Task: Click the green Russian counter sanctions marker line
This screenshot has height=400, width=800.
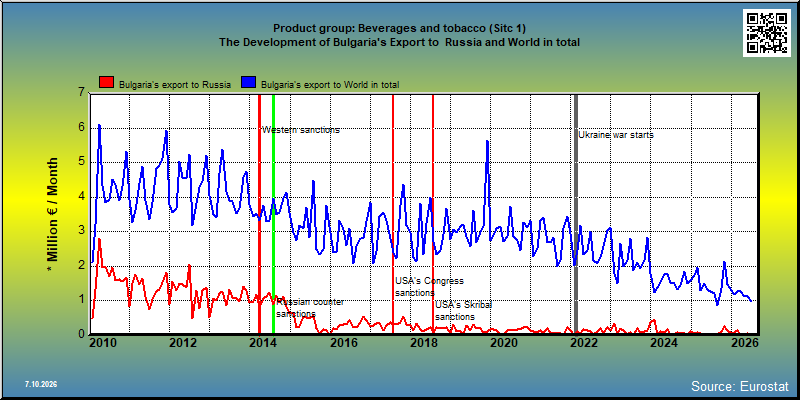Action: (273, 214)
